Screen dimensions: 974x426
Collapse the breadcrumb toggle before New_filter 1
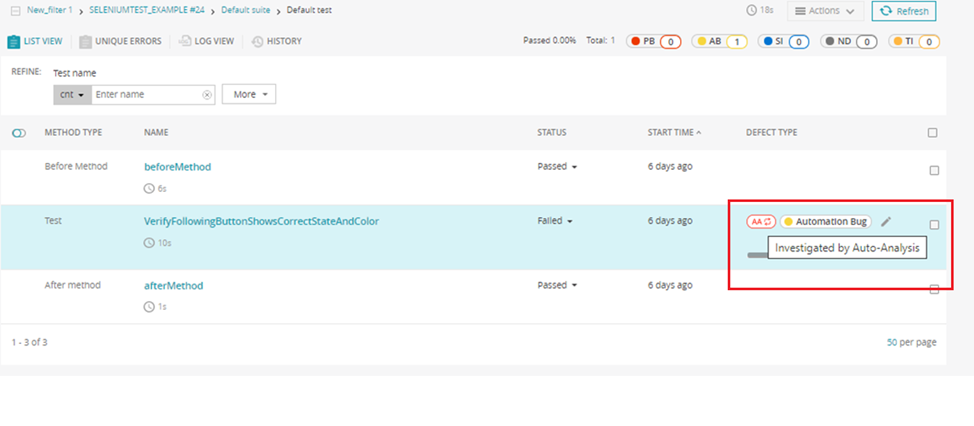16,10
